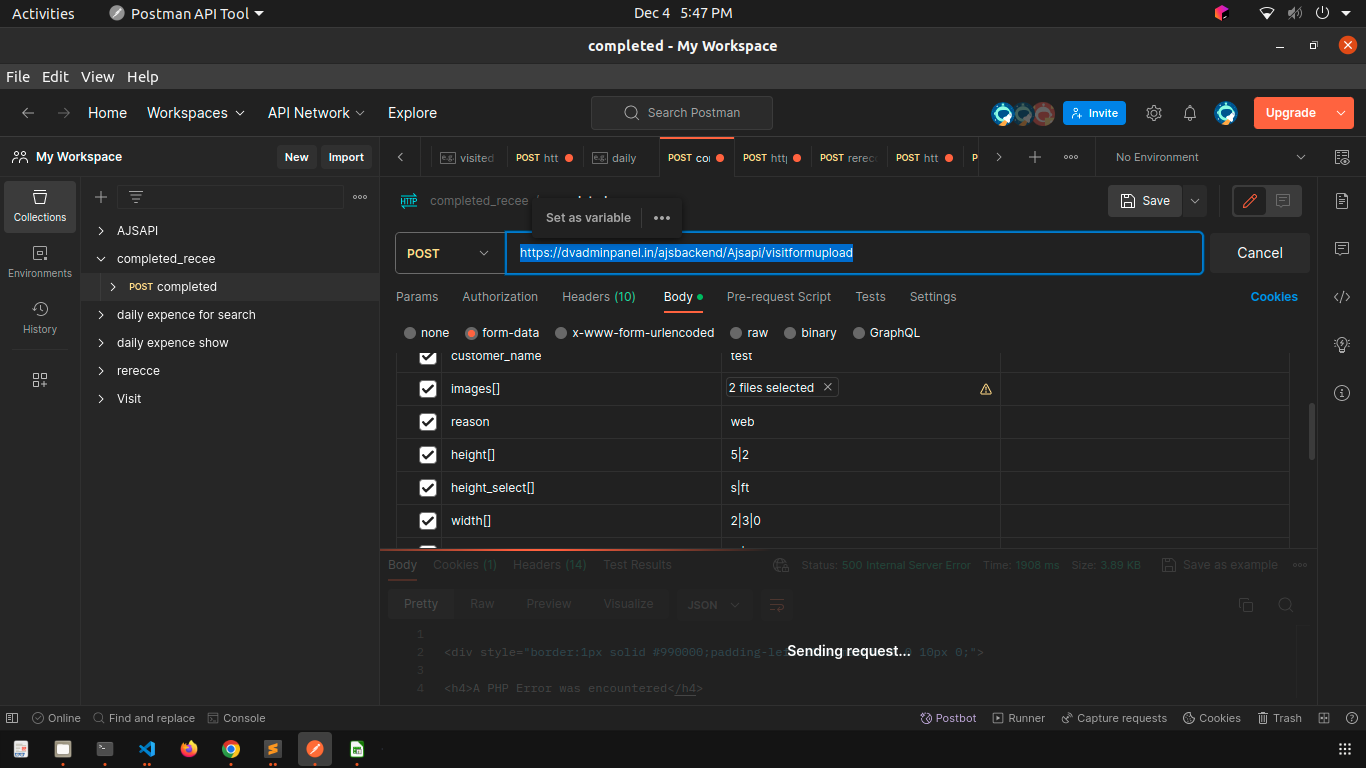
Task: Open the user avatar menu in the header
Action: pos(1226,113)
